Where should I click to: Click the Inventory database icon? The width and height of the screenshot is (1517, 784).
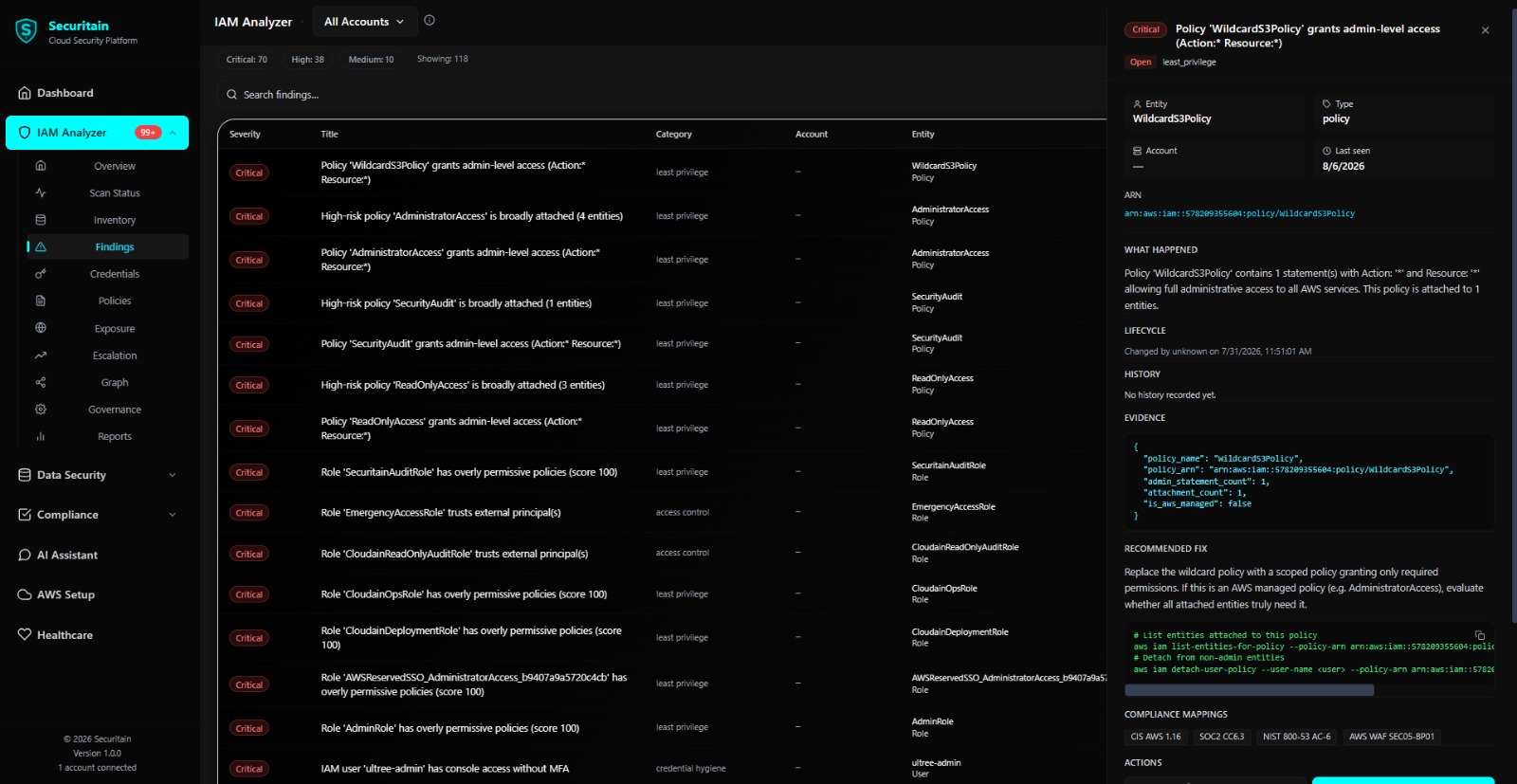tap(41, 220)
